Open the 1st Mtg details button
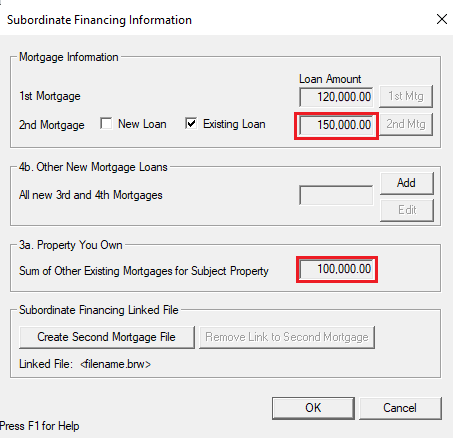 [x=406, y=96]
